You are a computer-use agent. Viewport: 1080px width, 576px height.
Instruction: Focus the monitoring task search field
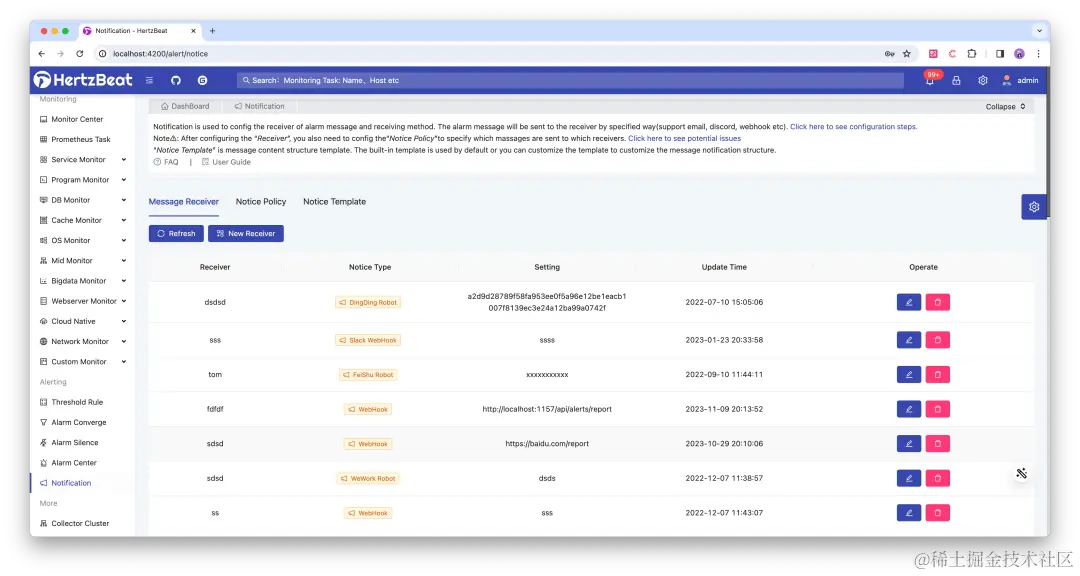570,81
